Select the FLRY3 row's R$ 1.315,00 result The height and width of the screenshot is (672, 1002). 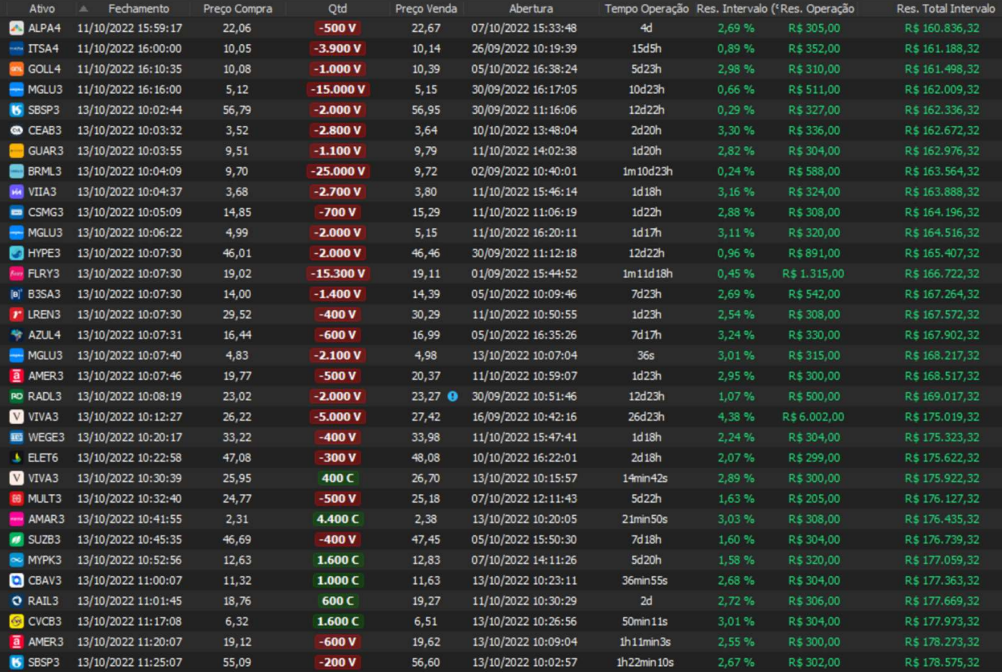[814, 274]
